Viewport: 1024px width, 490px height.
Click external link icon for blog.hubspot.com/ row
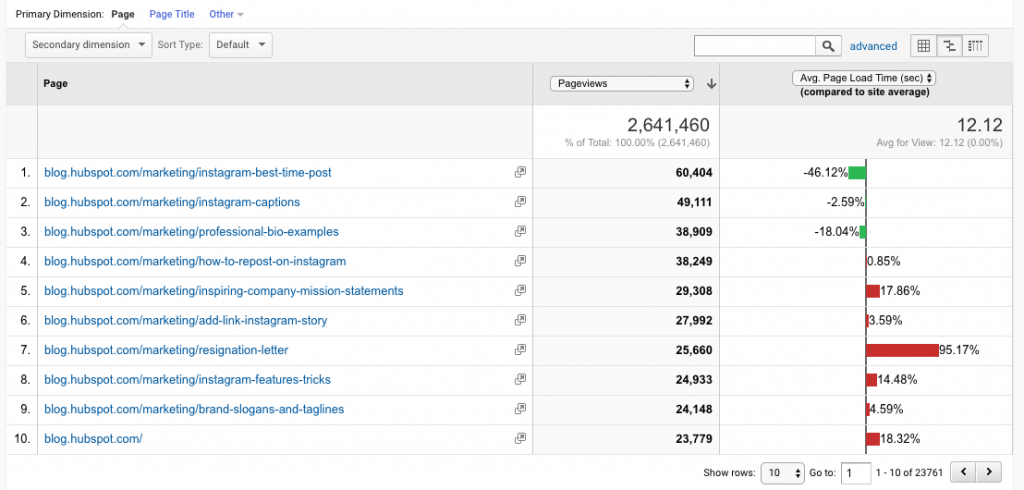[520, 439]
